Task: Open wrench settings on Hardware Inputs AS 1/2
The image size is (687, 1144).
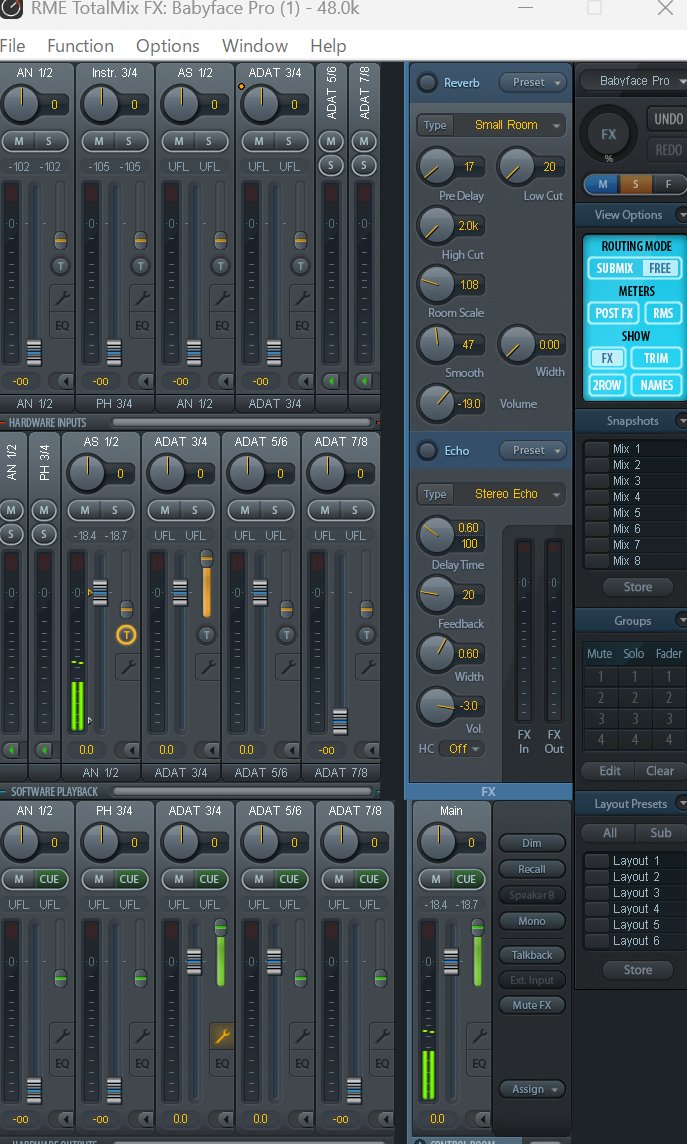Action: 222,298
